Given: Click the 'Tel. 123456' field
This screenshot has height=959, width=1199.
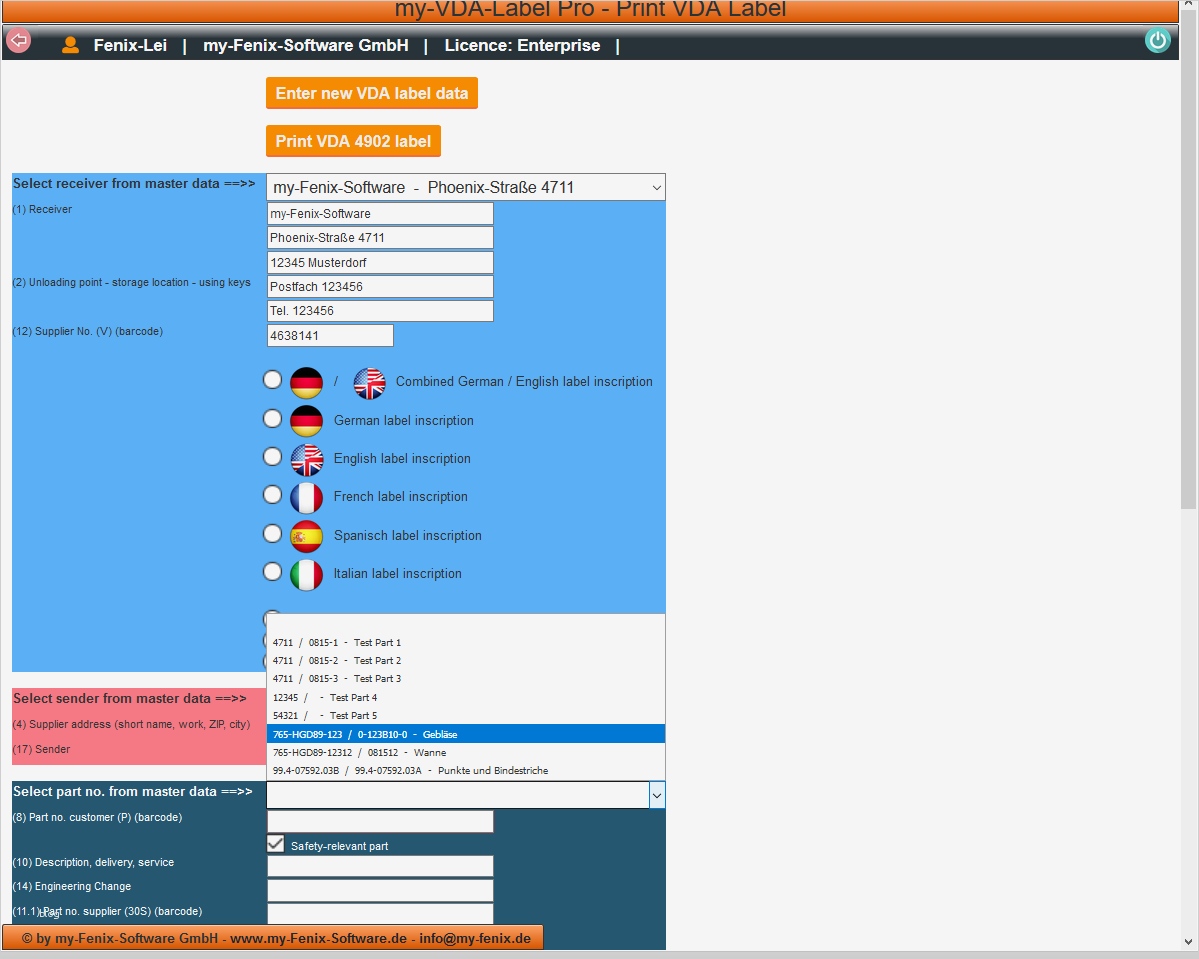Looking at the screenshot, I should (380, 310).
